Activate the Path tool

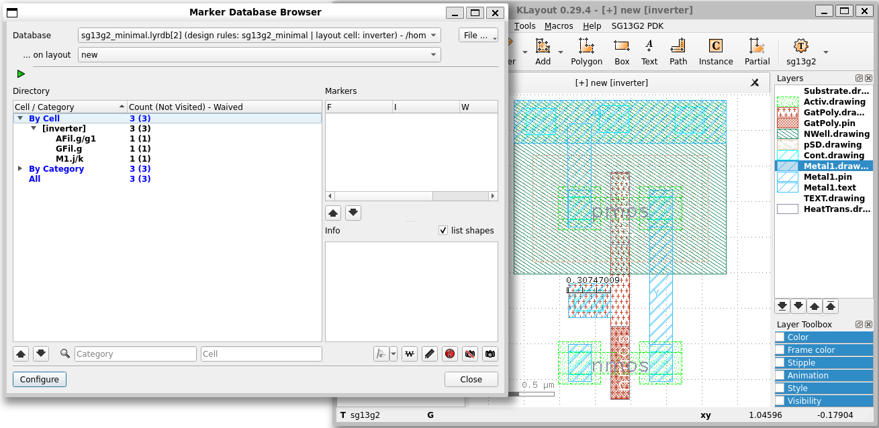(x=678, y=51)
